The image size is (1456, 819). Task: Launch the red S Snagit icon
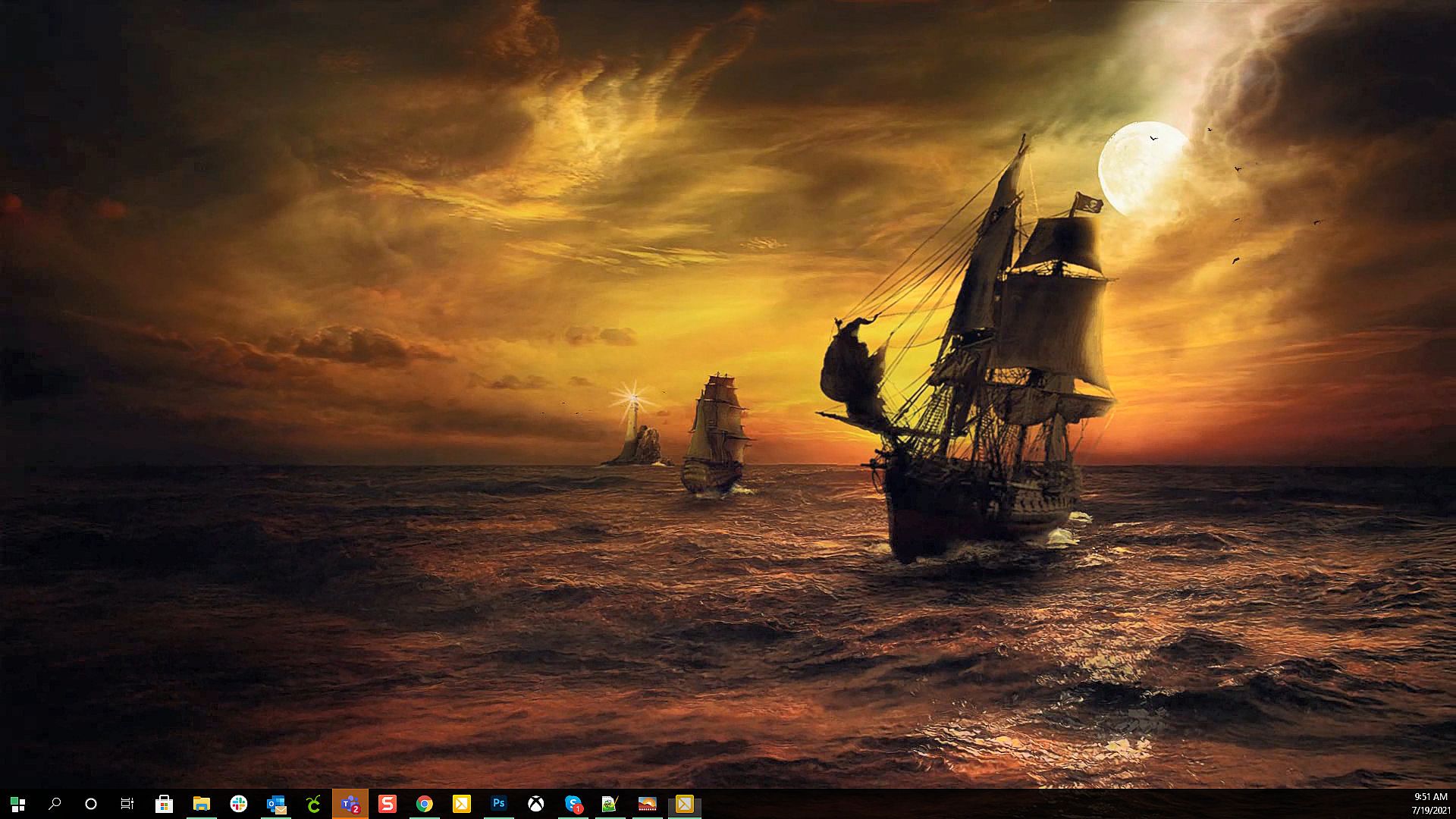pyautogui.click(x=388, y=804)
